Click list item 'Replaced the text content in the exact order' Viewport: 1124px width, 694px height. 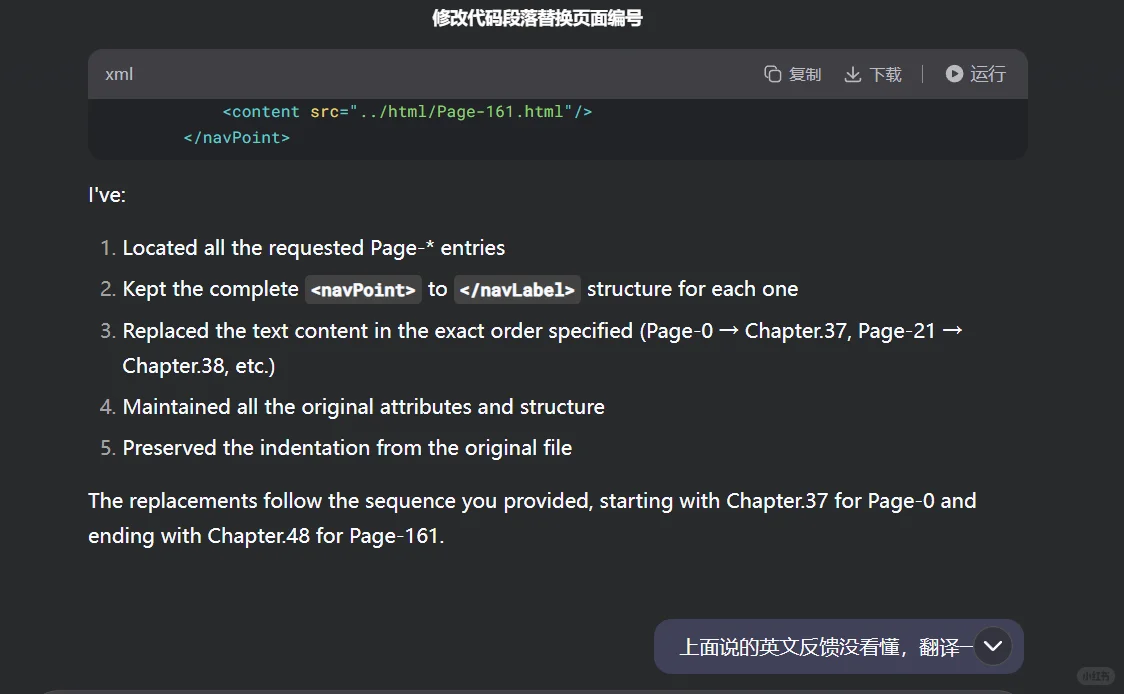pyautogui.click(x=542, y=348)
